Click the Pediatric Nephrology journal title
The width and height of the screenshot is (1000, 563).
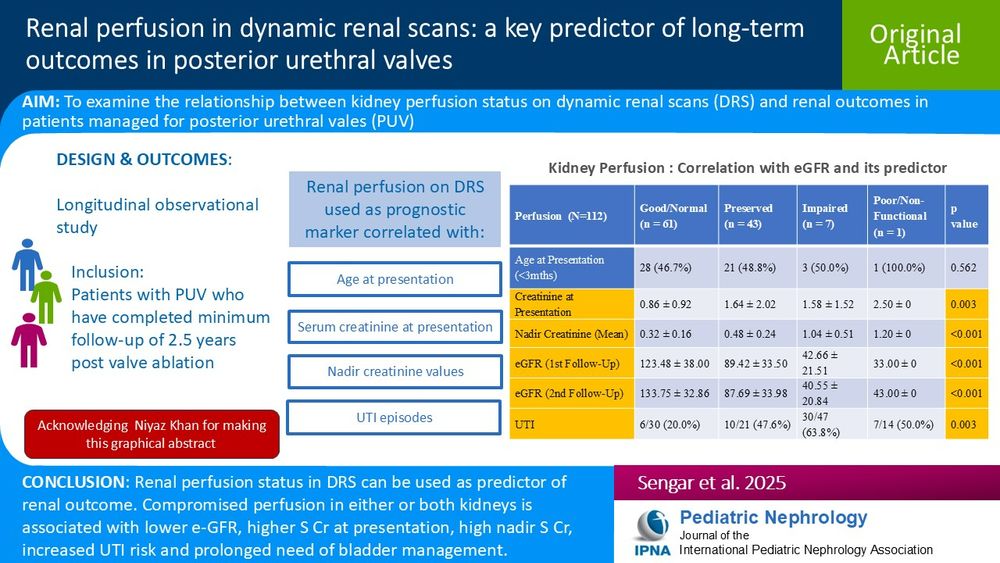773,517
